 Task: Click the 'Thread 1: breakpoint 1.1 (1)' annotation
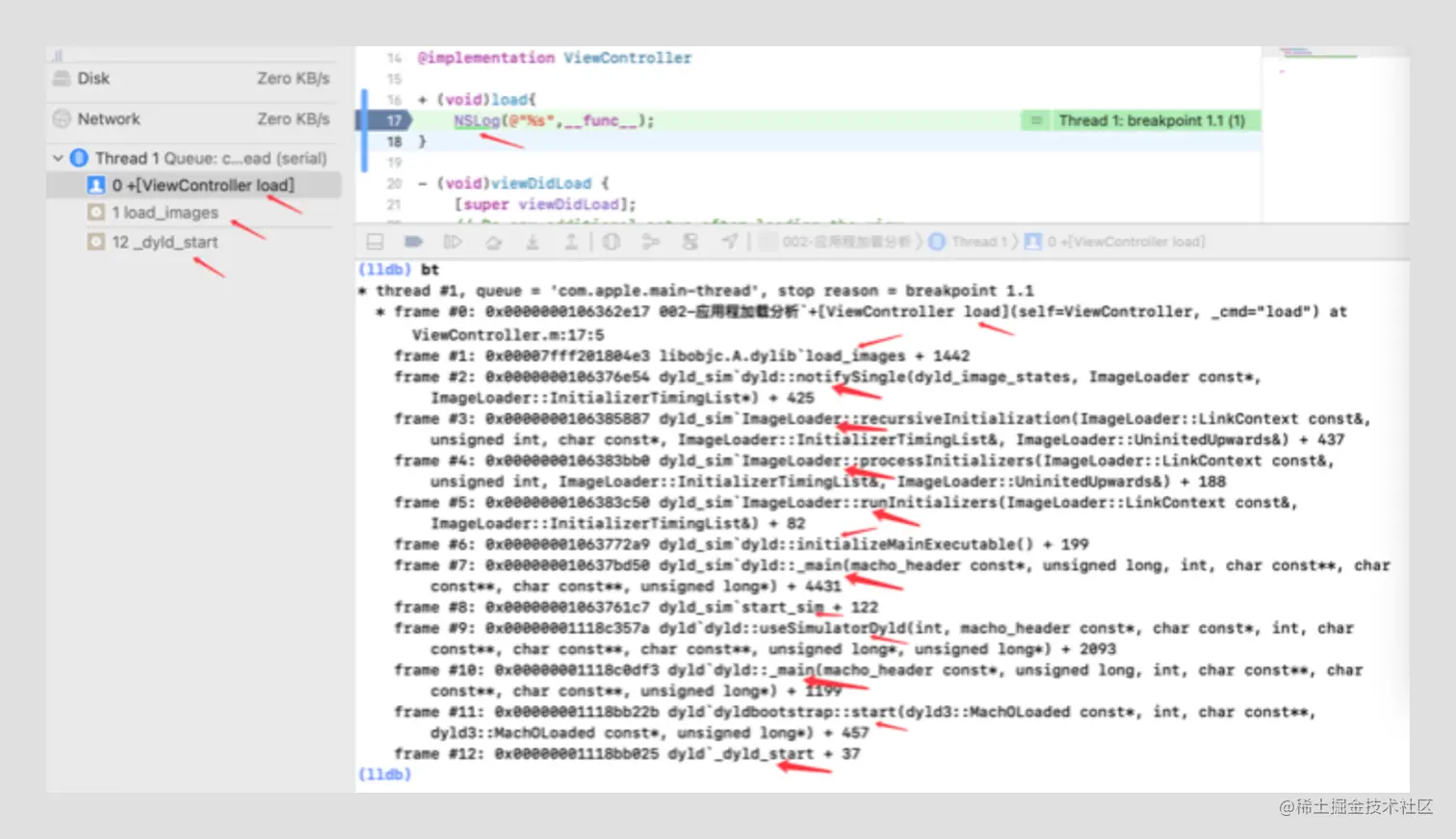(x=1140, y=120)
